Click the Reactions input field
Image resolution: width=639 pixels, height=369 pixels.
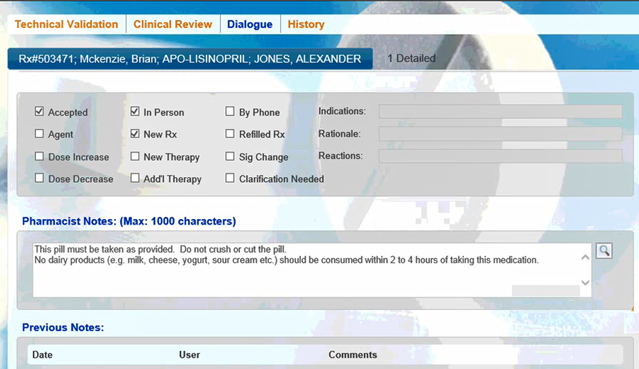[x=500, y=156]
